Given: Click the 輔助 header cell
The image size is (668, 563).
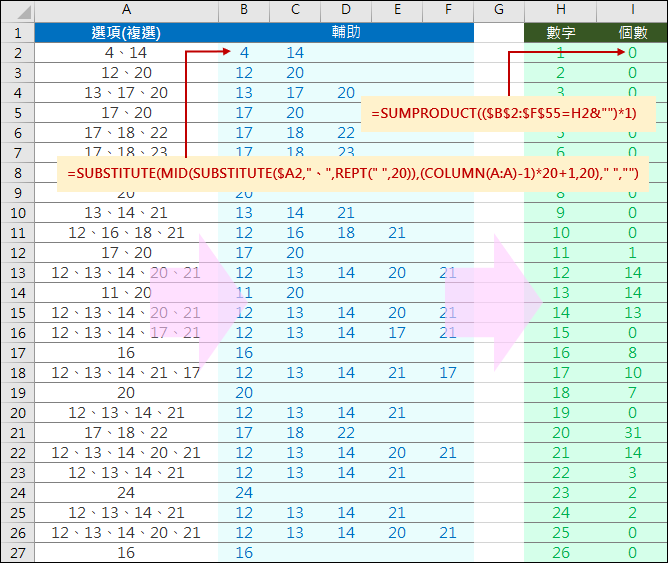Looking at the screenshot, I should click(x=346, y=33).
